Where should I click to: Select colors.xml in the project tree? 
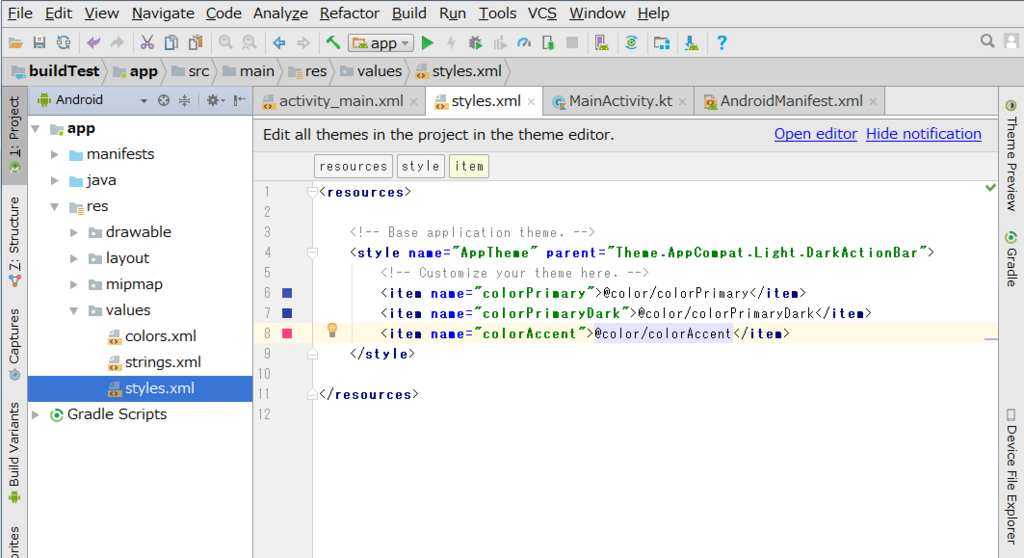152,336
